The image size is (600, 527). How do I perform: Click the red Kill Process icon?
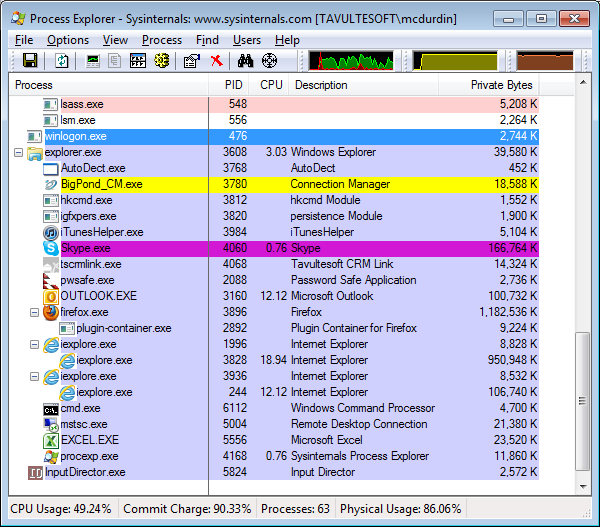pos(217,60)
